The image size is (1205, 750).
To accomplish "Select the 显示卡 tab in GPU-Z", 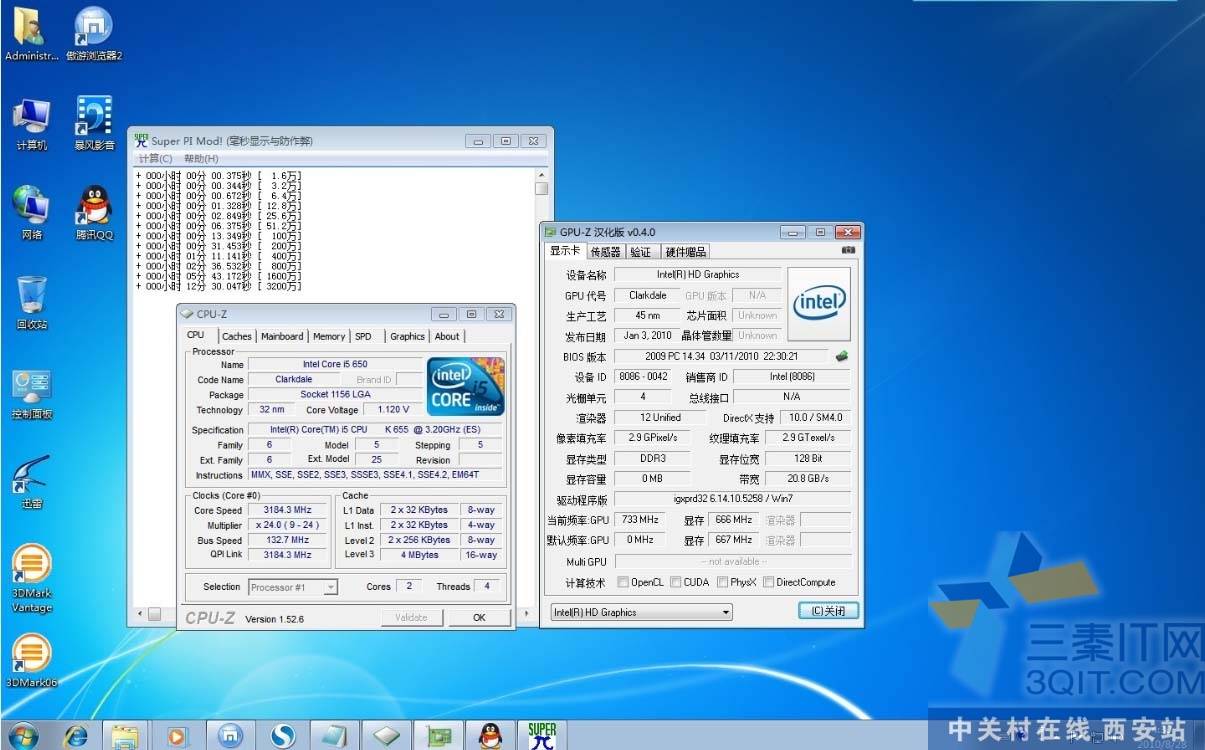I will click(565, 251).
